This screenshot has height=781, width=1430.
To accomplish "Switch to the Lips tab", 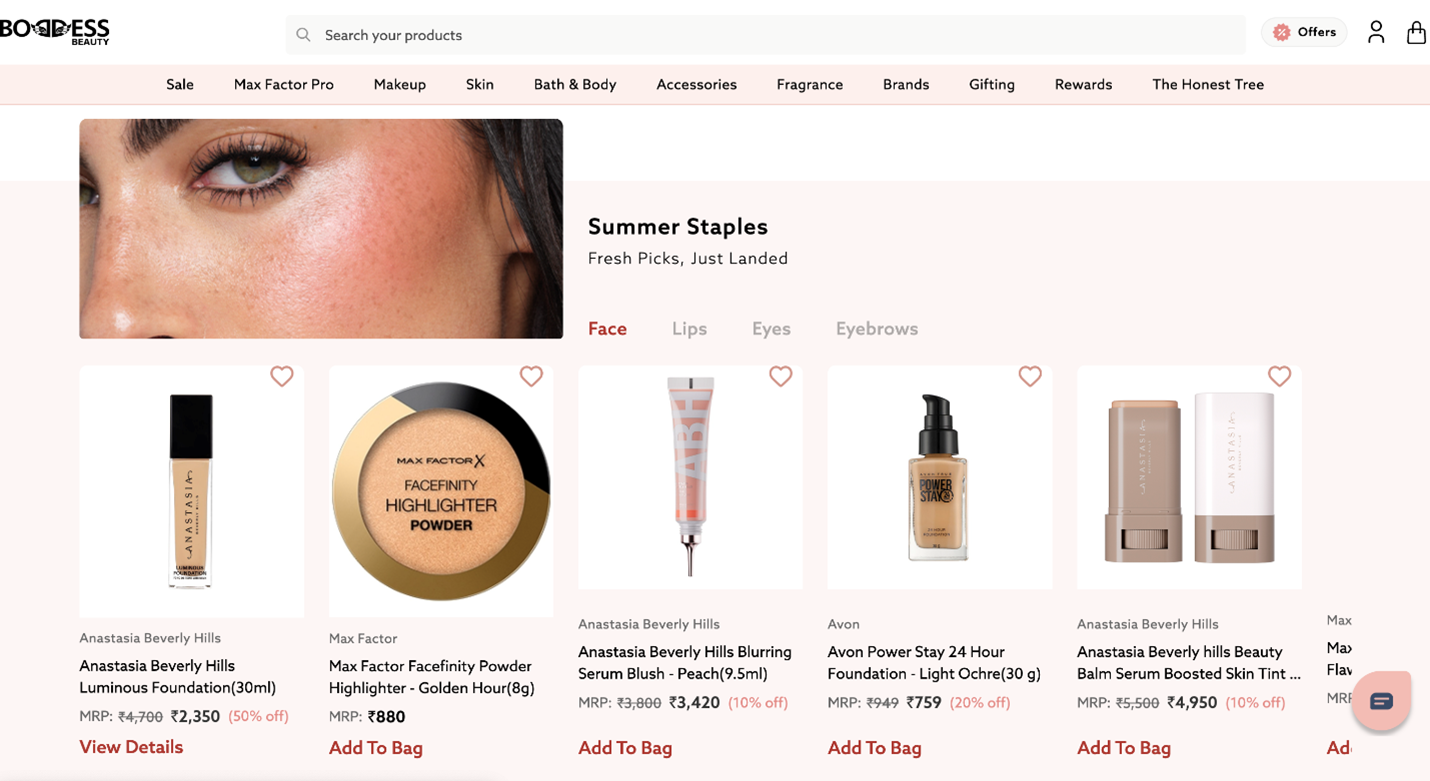I will click(x=689, y=328).
